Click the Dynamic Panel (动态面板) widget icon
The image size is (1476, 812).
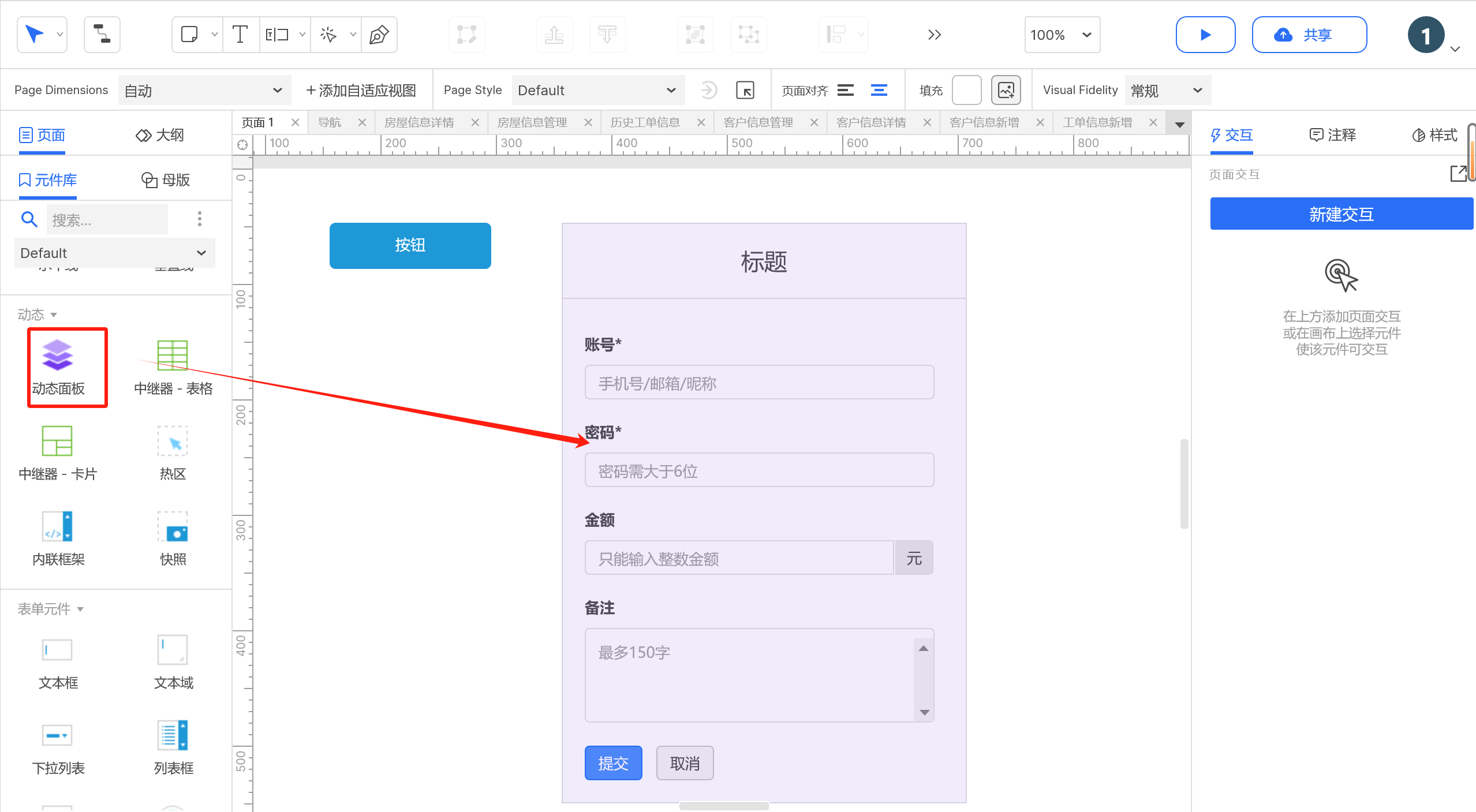coord(57,355)
